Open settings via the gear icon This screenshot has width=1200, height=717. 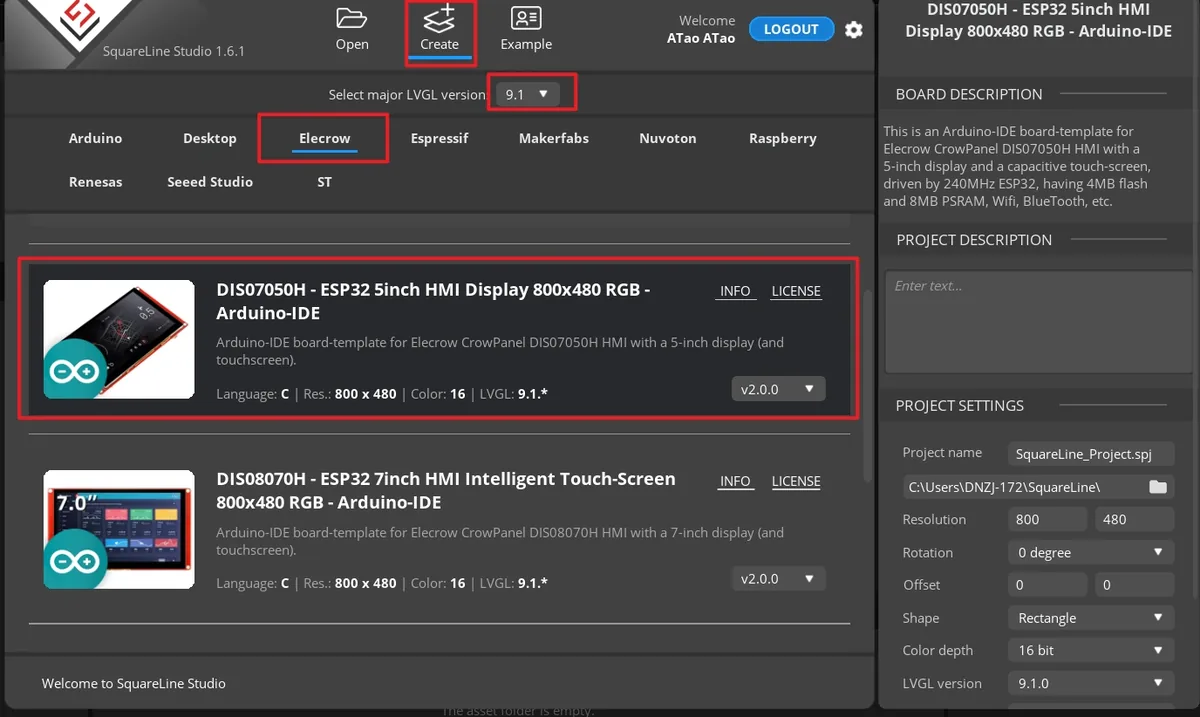[x=853, y=29]
